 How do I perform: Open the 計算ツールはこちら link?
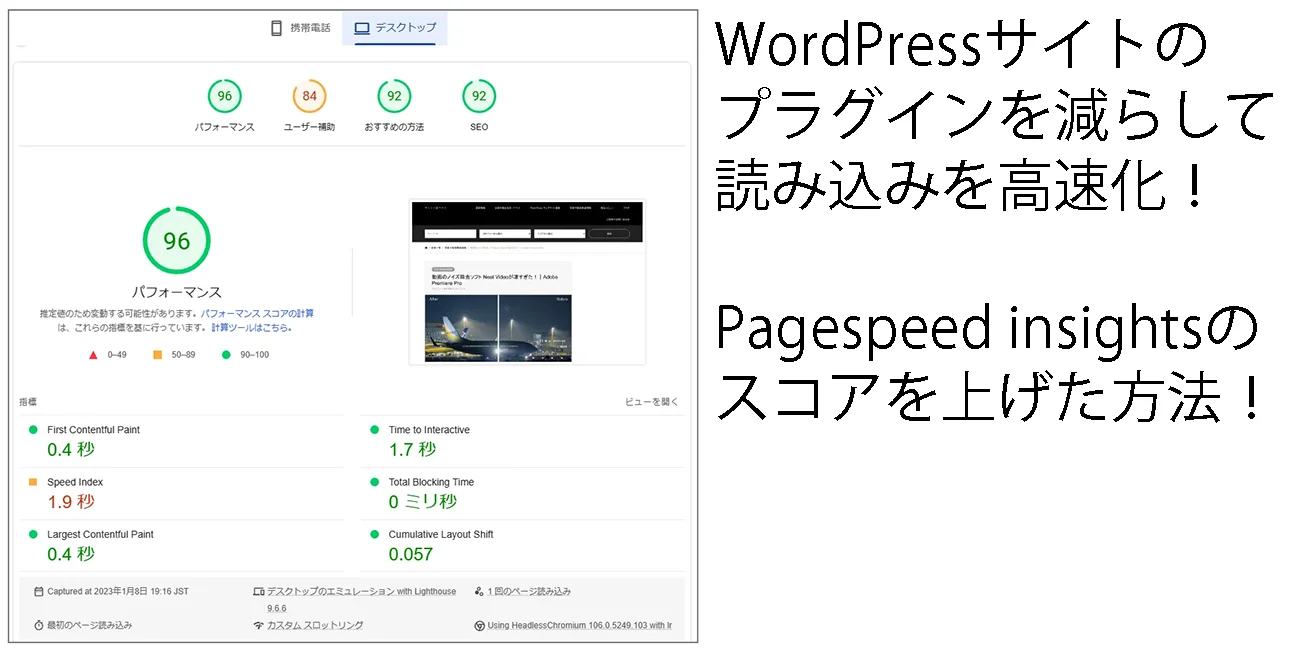point(251,328)
